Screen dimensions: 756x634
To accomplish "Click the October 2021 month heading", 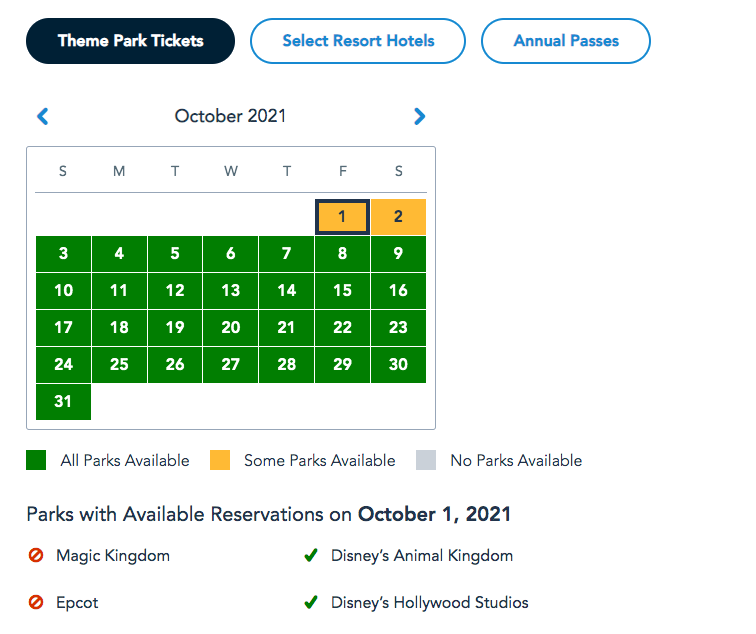I will 230,117.
